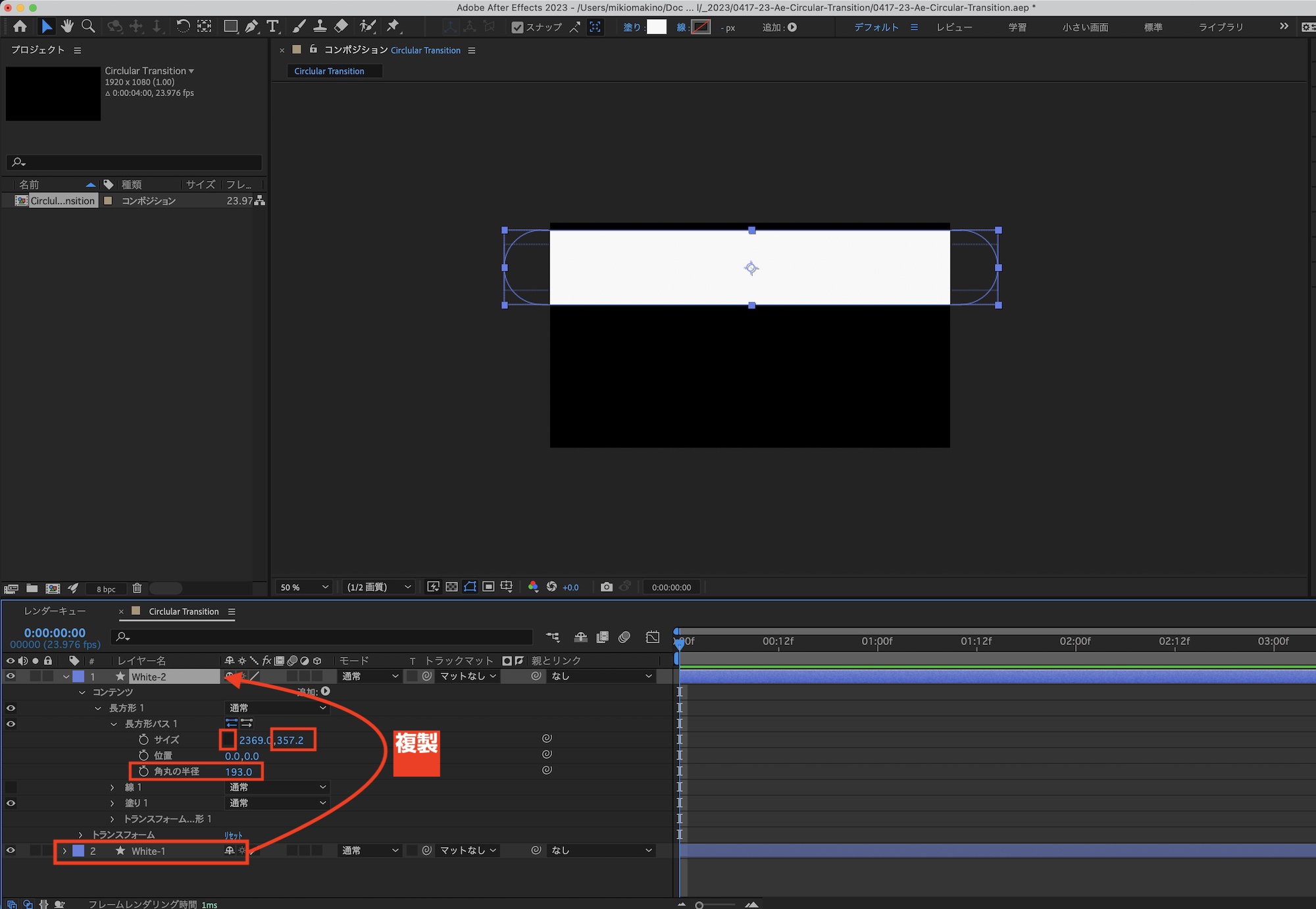Select the Zoom magnifier tool
The image size is (1316, 909).
coord(88,26)
